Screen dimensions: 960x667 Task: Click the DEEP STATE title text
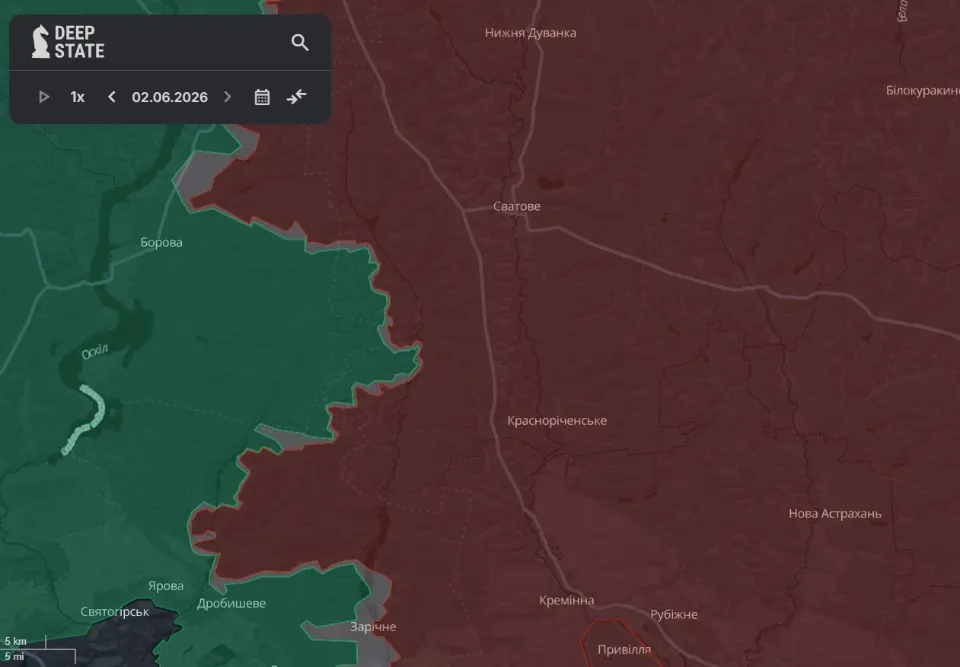[79, 42]
